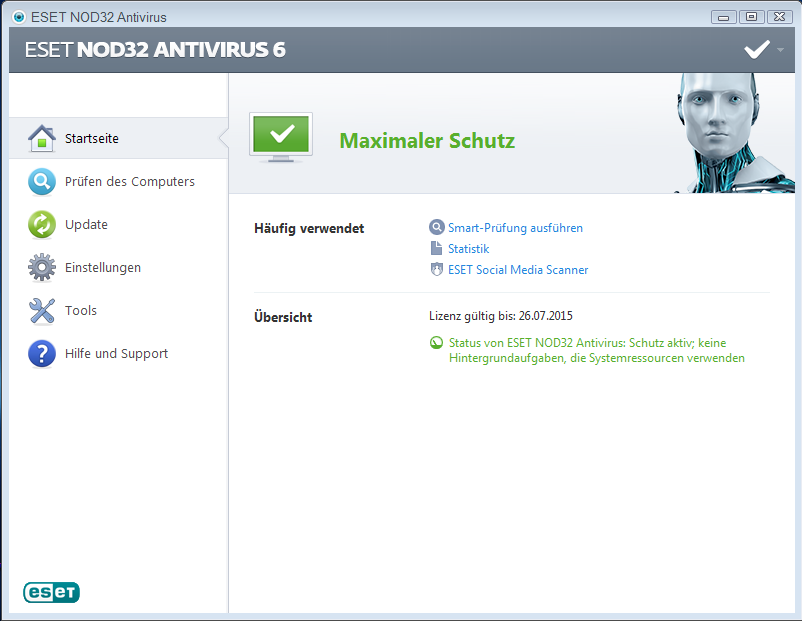Click the magnifier icon for Prüfen des Computers

click(x=42, y=182)
